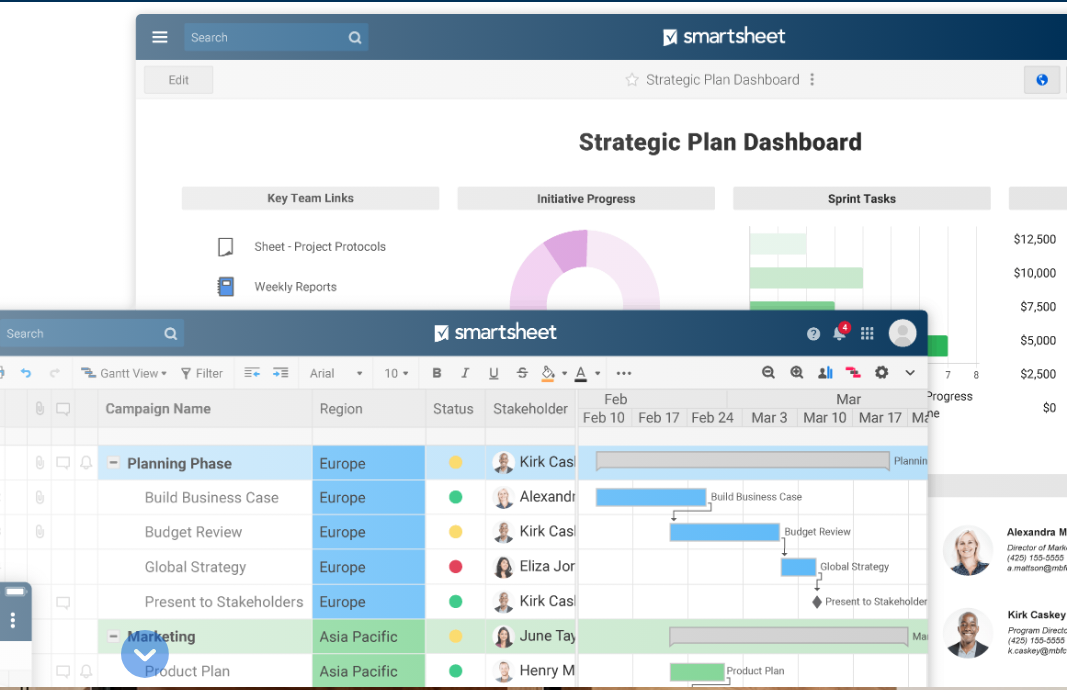The image size is (1067, 690).
Task: Open the Initiative Progress widget header
Action: tap(586, 198)
